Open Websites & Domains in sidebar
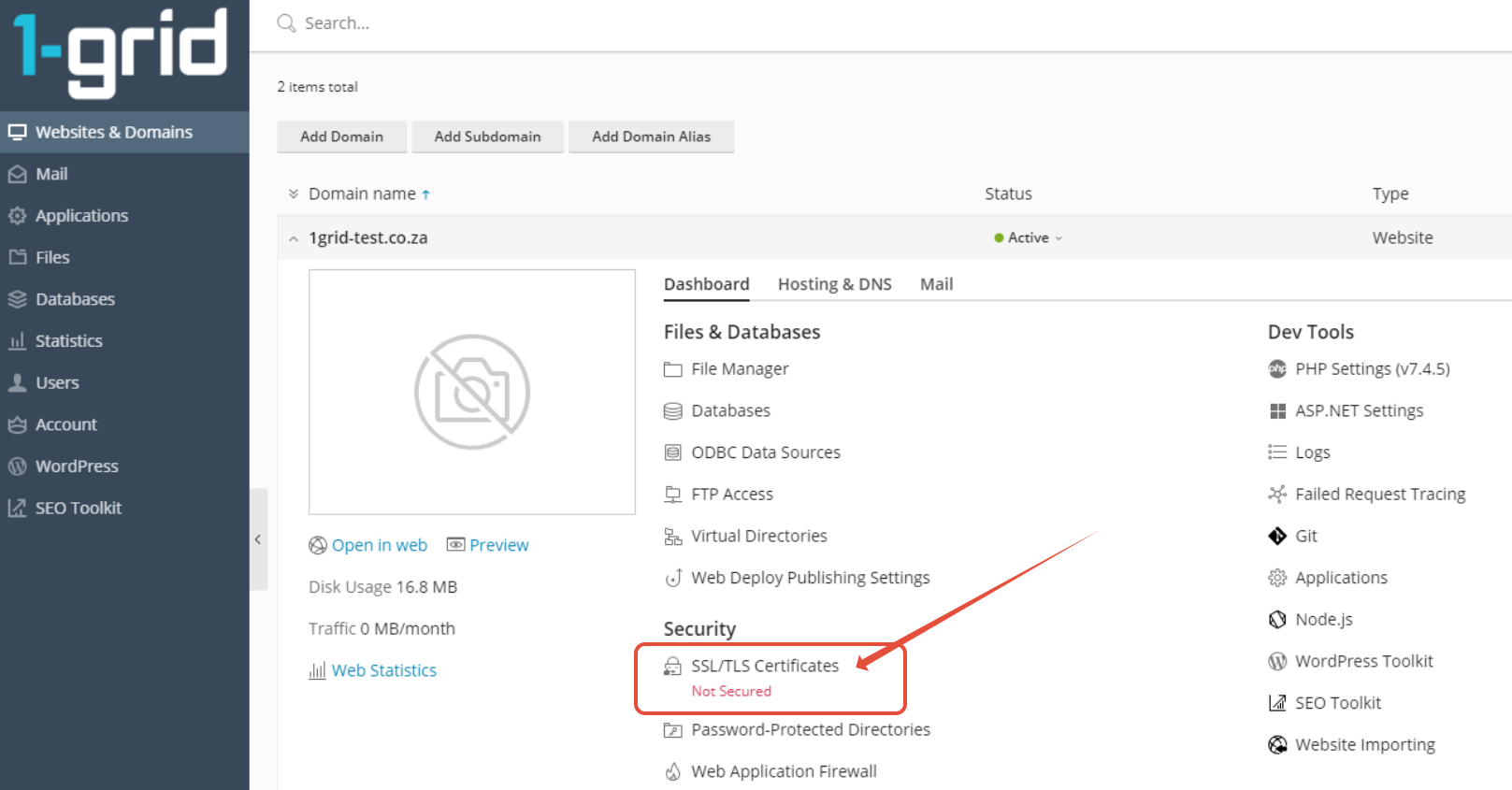Screen dimensions: 1512x790 124,132
